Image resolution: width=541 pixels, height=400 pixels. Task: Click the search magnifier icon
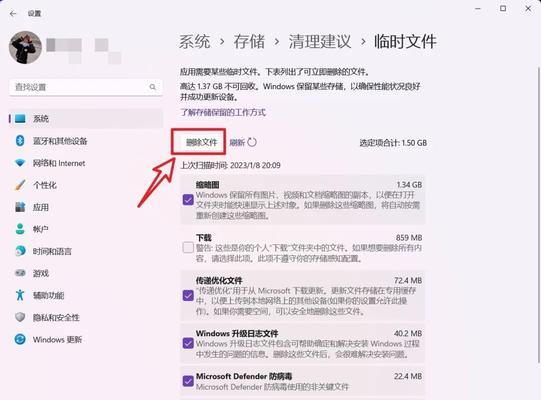point(153,87)
